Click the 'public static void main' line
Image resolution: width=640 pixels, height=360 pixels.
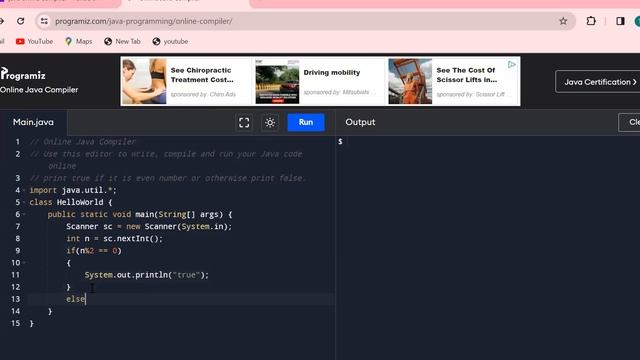coord(140,214)
